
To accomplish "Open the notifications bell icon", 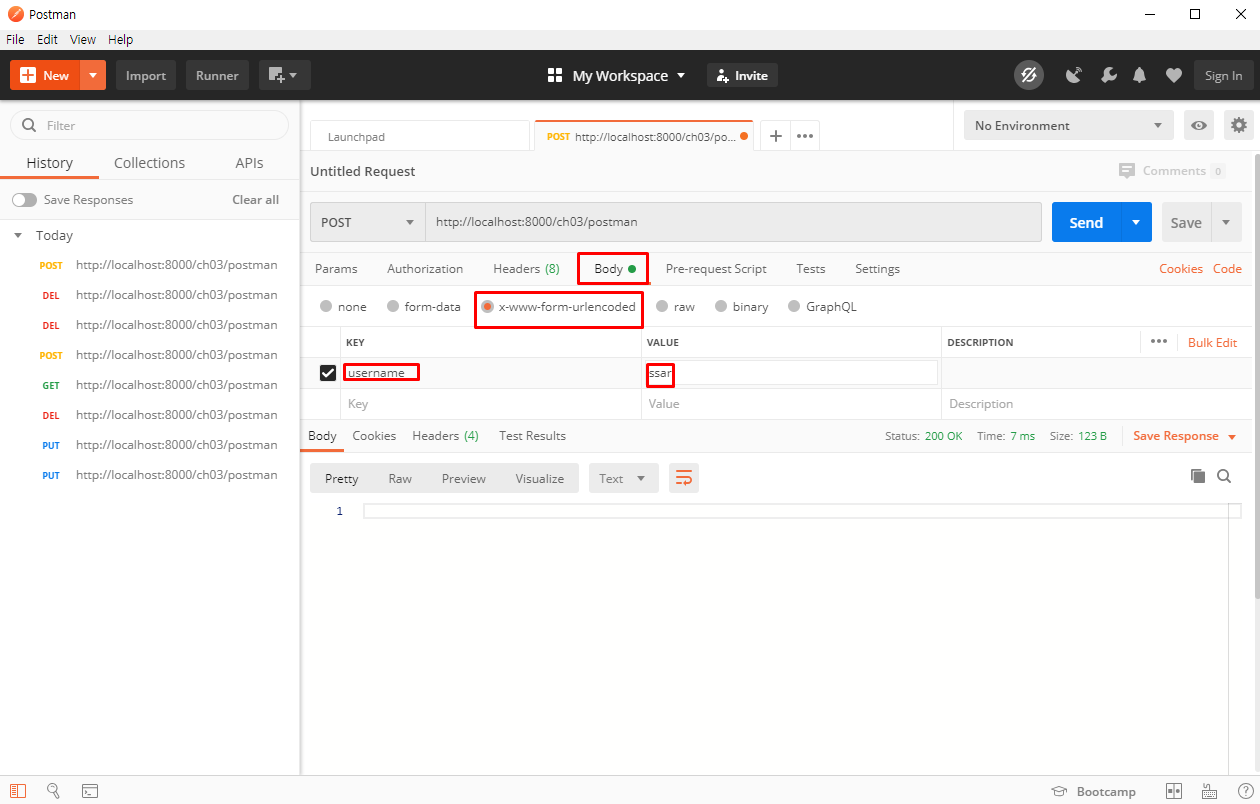I will pyautogui.click(x=1140, y=75).
